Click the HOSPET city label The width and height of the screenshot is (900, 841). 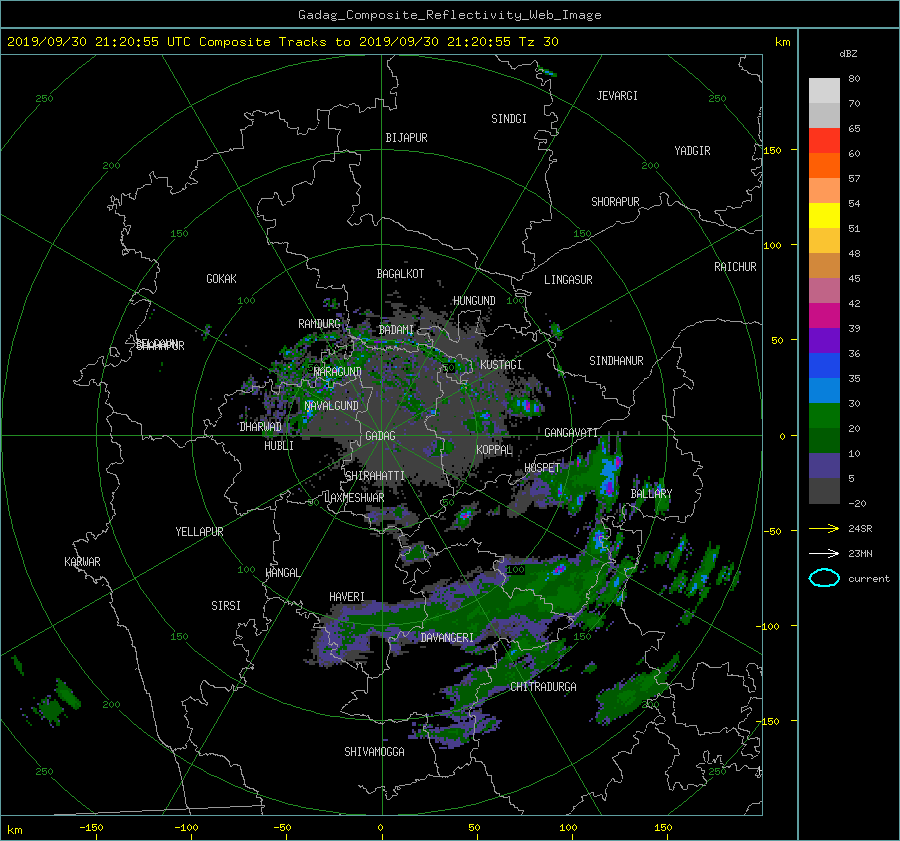pos(542,468)
